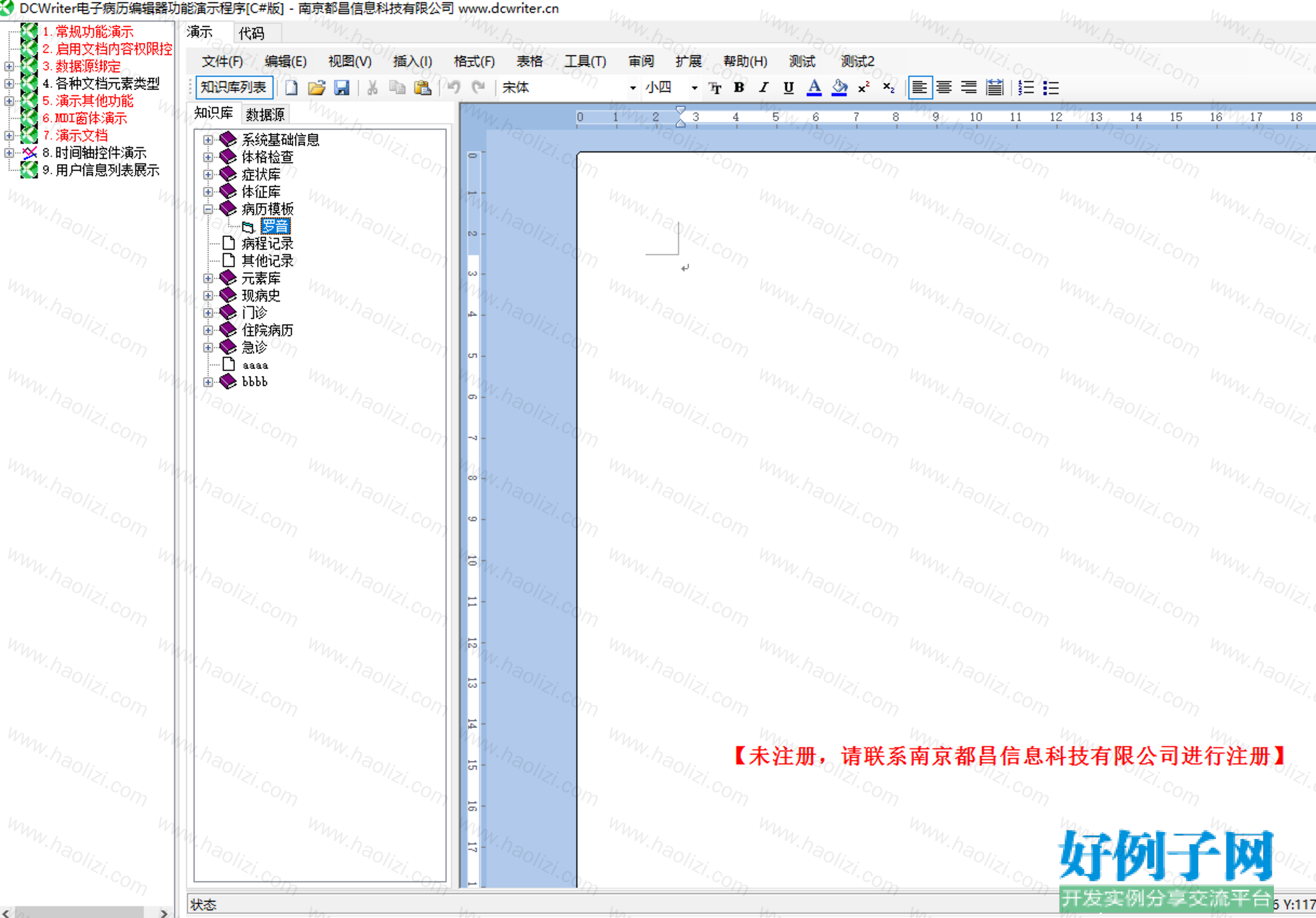Image resolution: width=1316 pixels, height=918 pixels.
Task: Open the 插入(I) menu
Action: click(413, 61)
